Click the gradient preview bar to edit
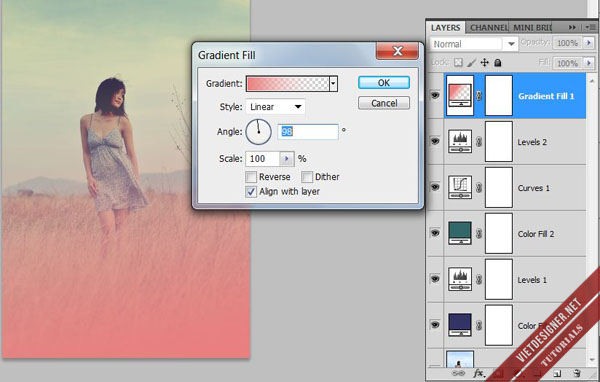The width and height of the screenshot is (600, 382). 287,83
